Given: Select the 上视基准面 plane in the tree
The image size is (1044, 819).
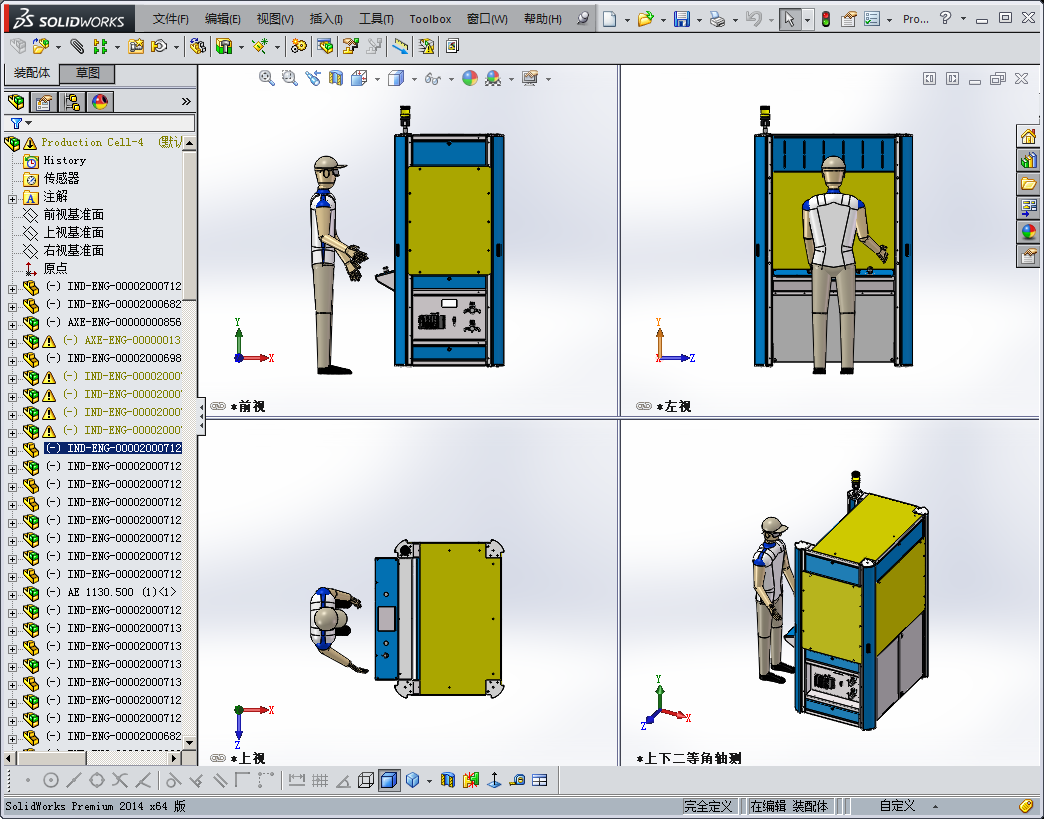Looking at the screenshot, I should click(73, 233).
